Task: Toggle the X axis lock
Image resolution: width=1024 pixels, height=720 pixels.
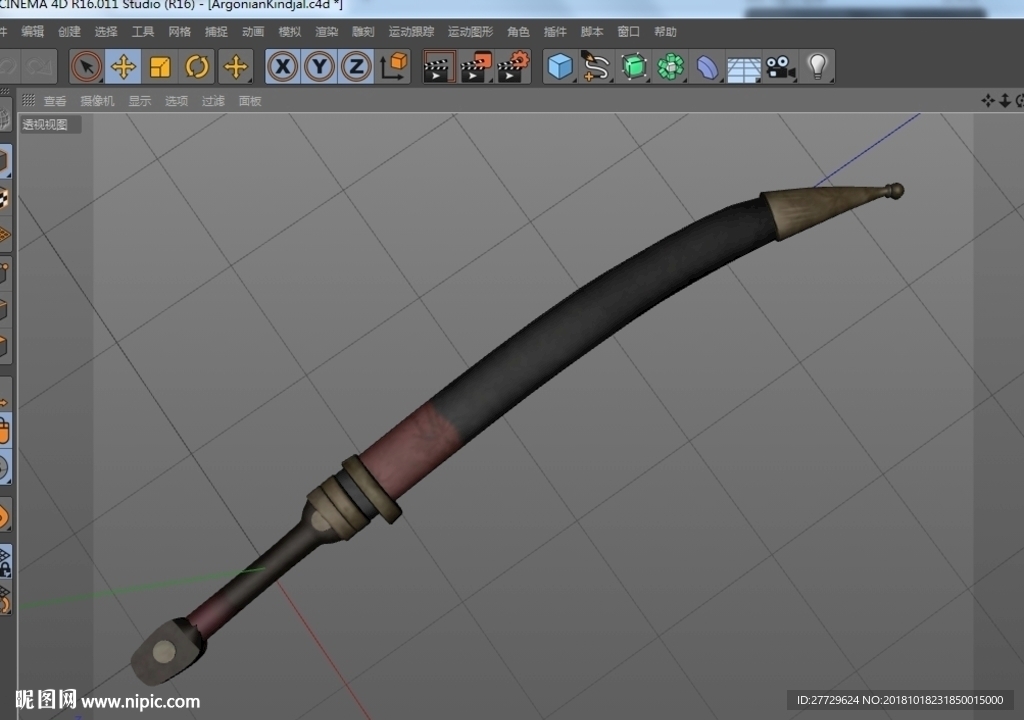Action: pyautogui.click(x=283, y=67)
